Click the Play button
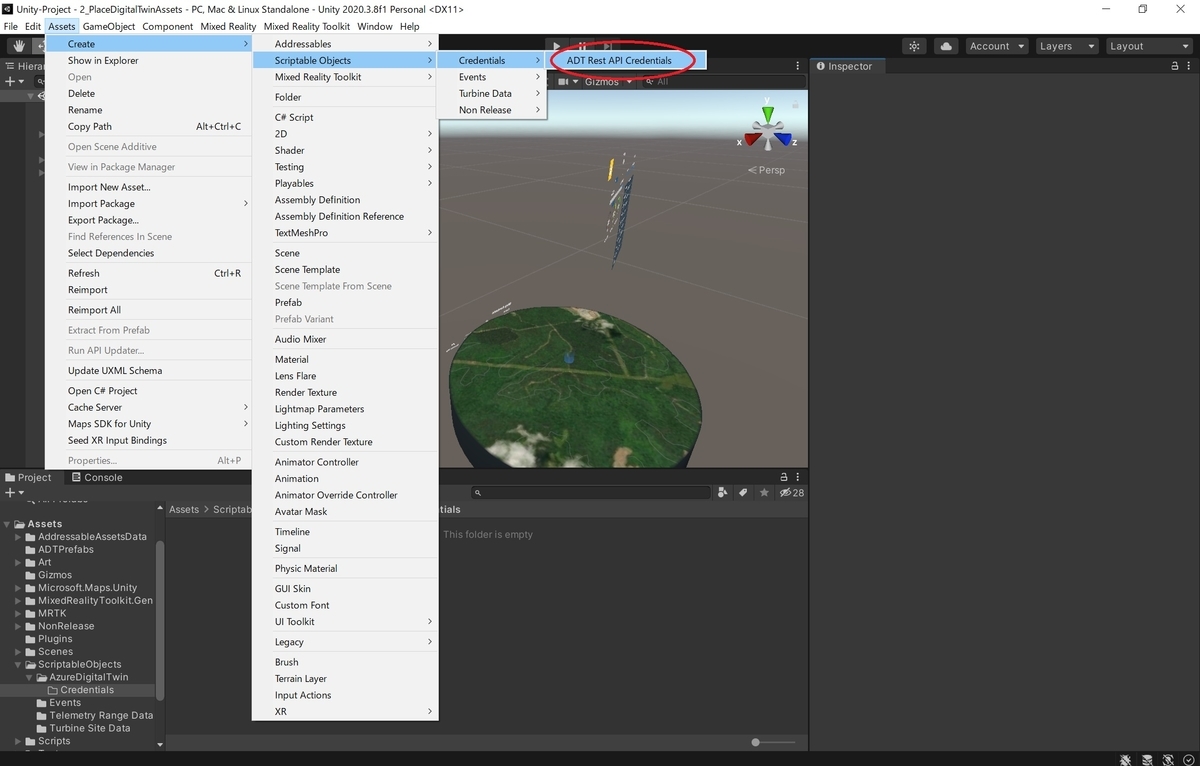 557,46
